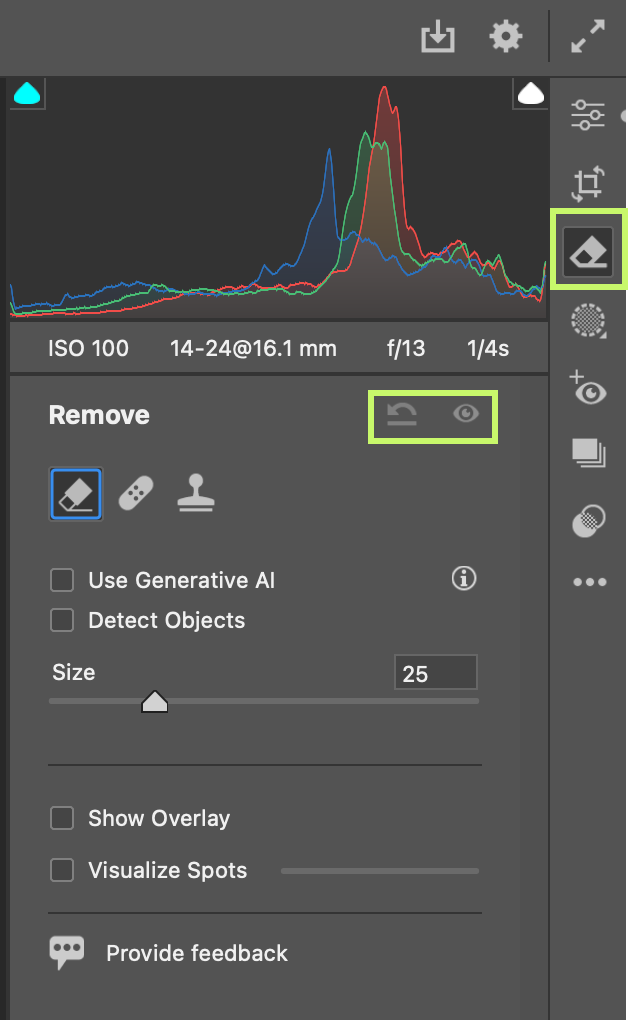The height and width of the screenshot is (1020, 628).
Task: Open the Masking tool icon
Action: pyautogui.click(x=588, y=321)
